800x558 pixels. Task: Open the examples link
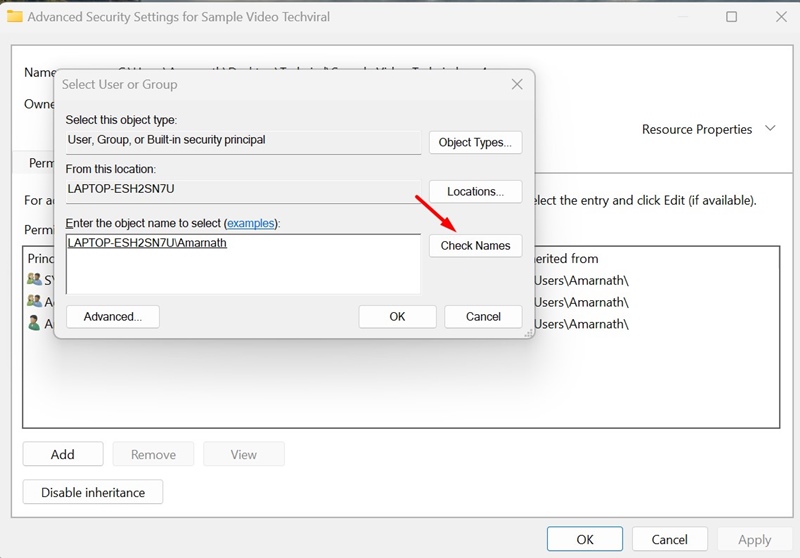(x=251, y=222)
